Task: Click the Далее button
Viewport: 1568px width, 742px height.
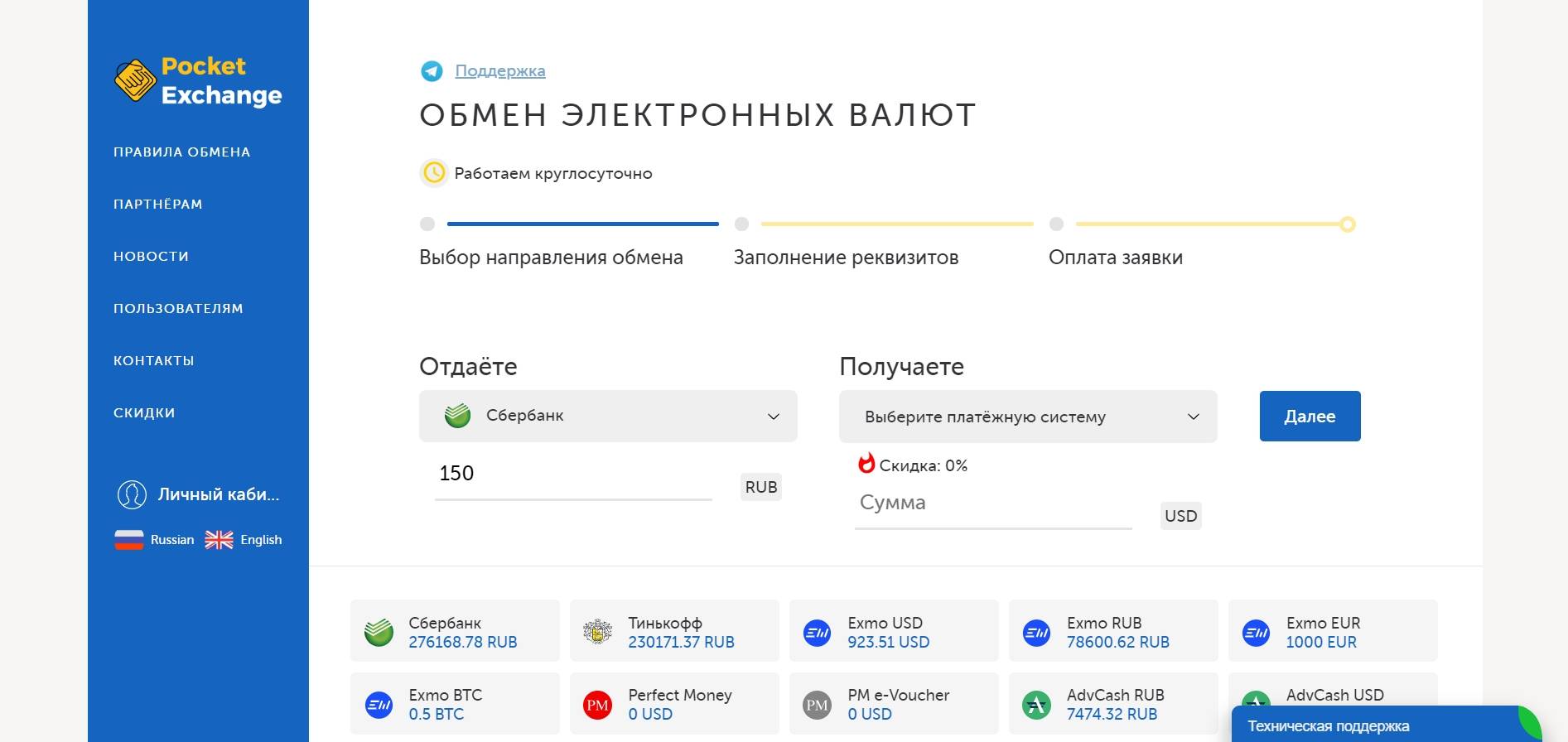Action: click(1310, 416)
